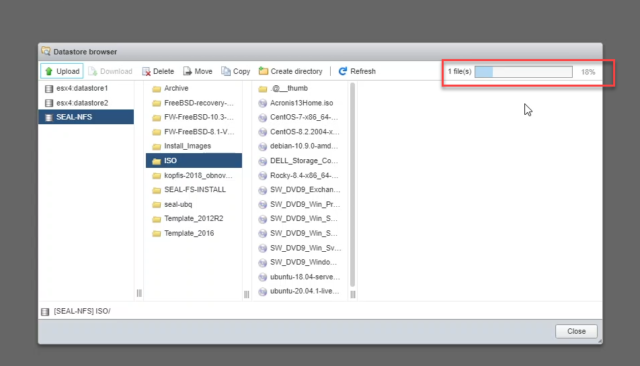Select the Rocky-8.4-x86_64 ISO file
The height and width of the screenshot is (366, 640).
click(300, 175)
